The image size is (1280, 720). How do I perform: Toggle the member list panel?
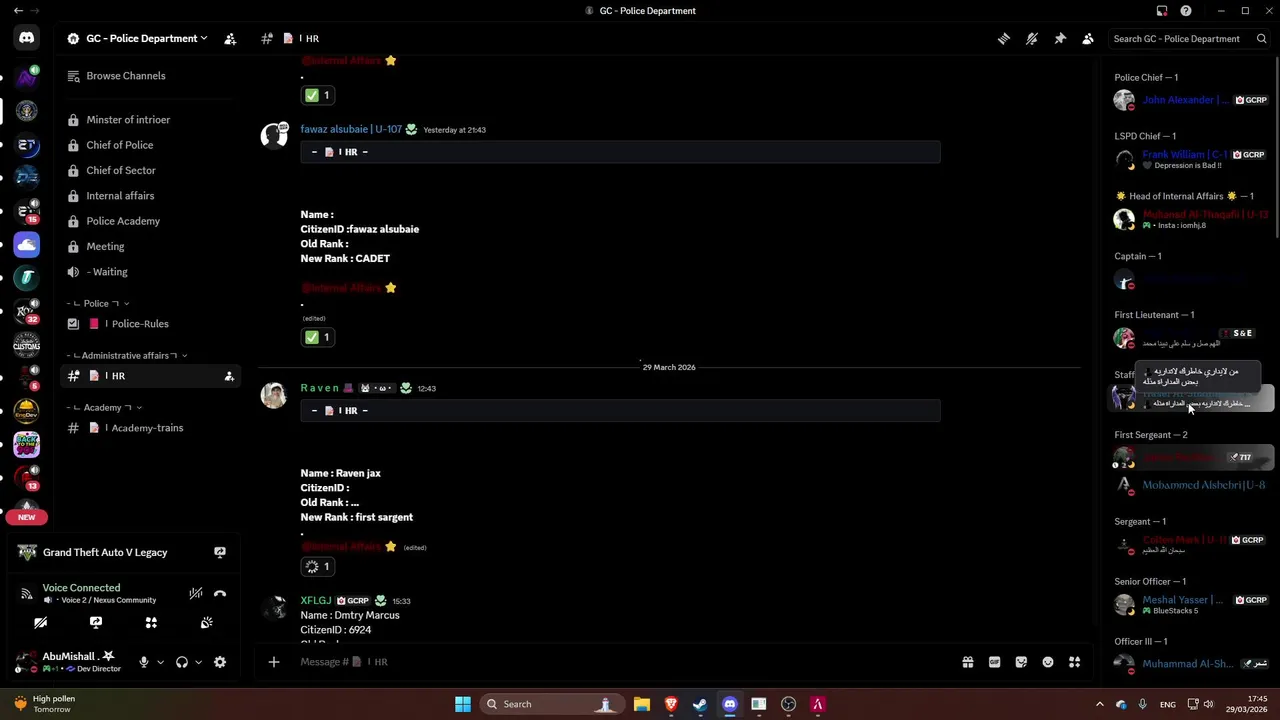1088,39
